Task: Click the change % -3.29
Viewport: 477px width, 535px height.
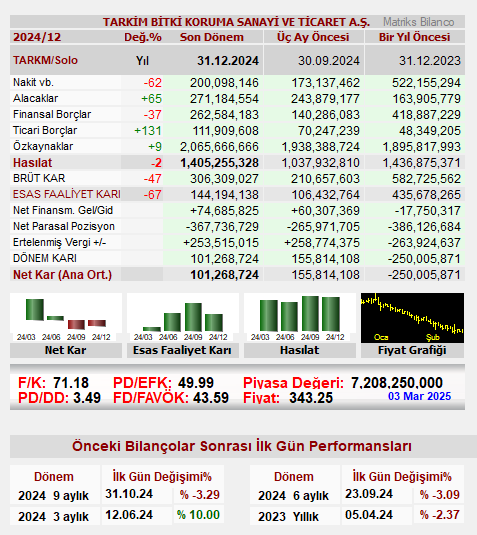Action: point(200,495)
